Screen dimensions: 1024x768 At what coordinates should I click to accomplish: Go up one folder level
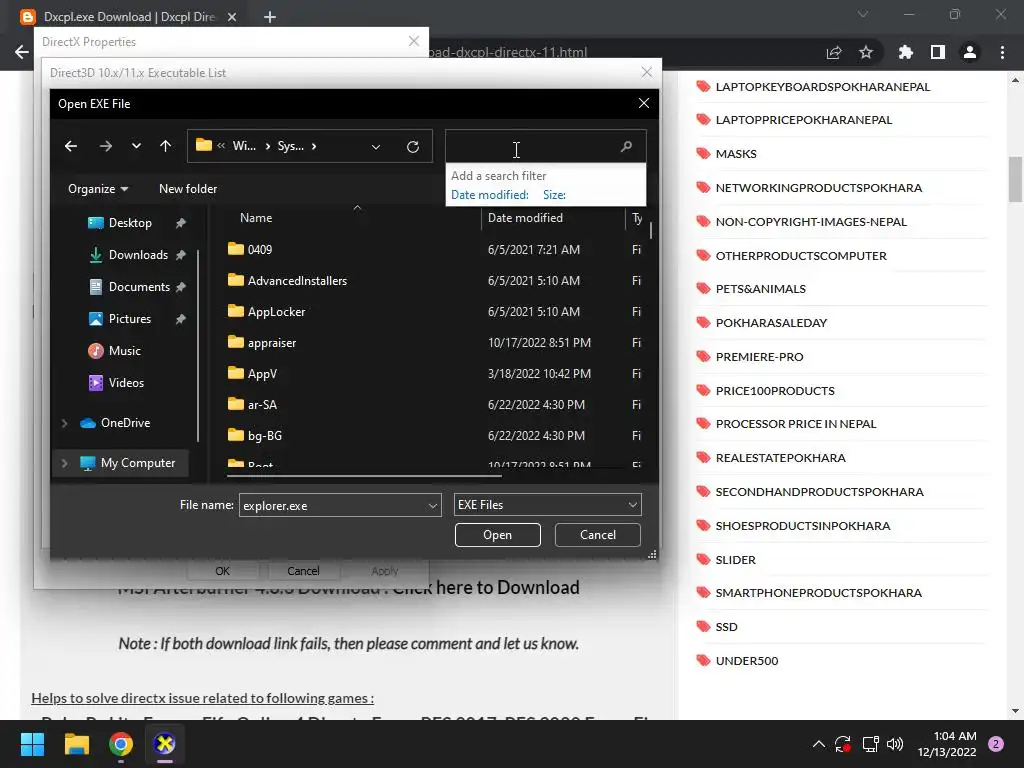[165, 146]
